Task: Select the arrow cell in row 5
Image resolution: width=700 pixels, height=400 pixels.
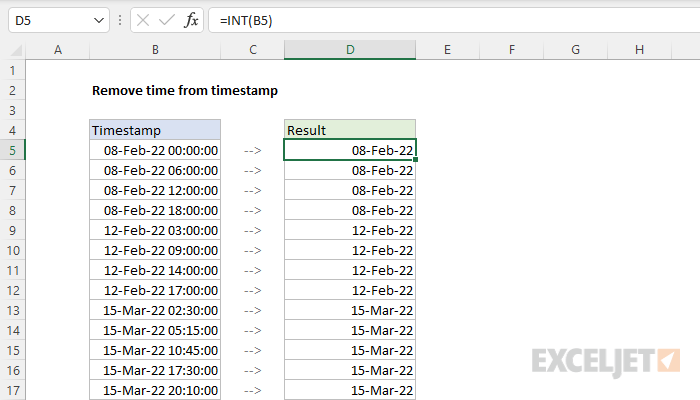Action: pyautogui.click(x=253, y=150)
